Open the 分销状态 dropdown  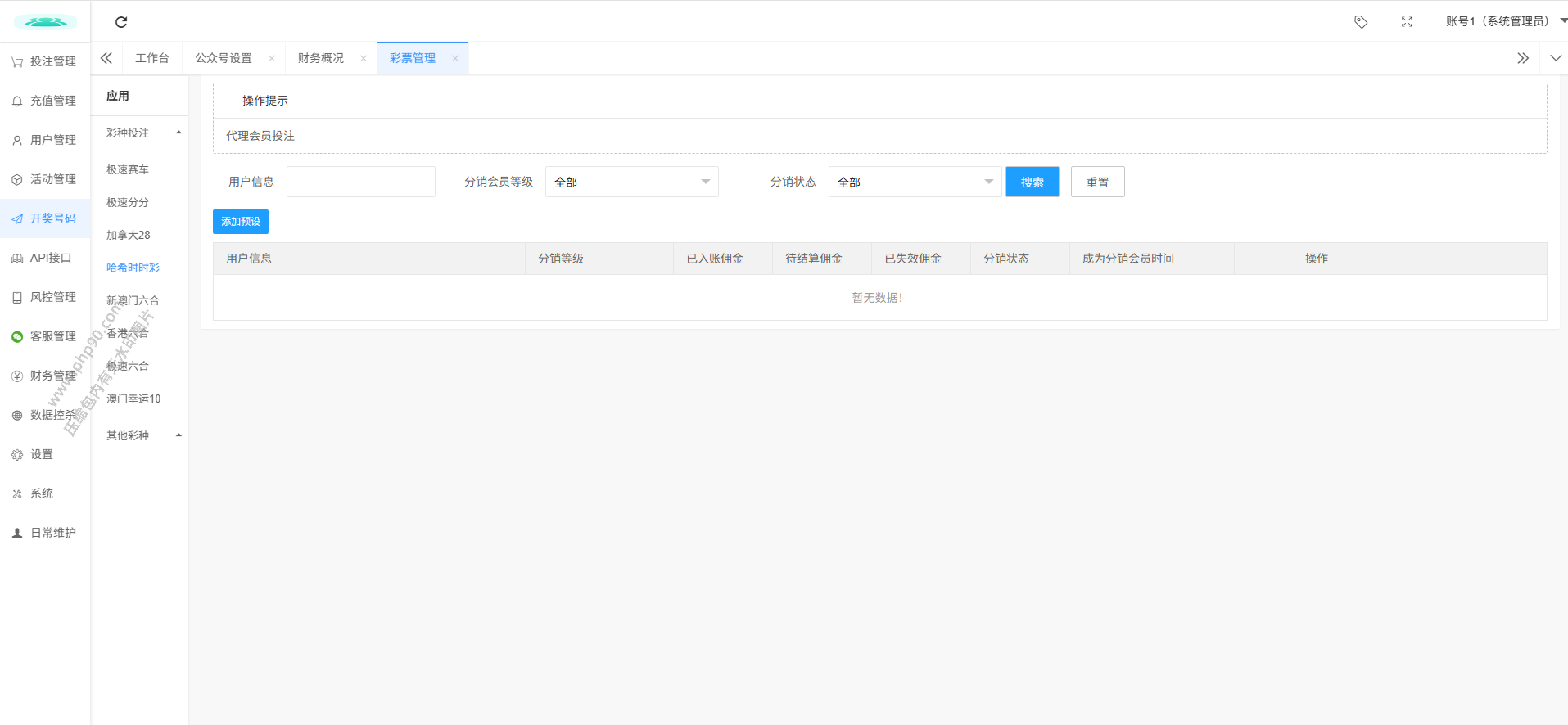[x=915, y=182]
